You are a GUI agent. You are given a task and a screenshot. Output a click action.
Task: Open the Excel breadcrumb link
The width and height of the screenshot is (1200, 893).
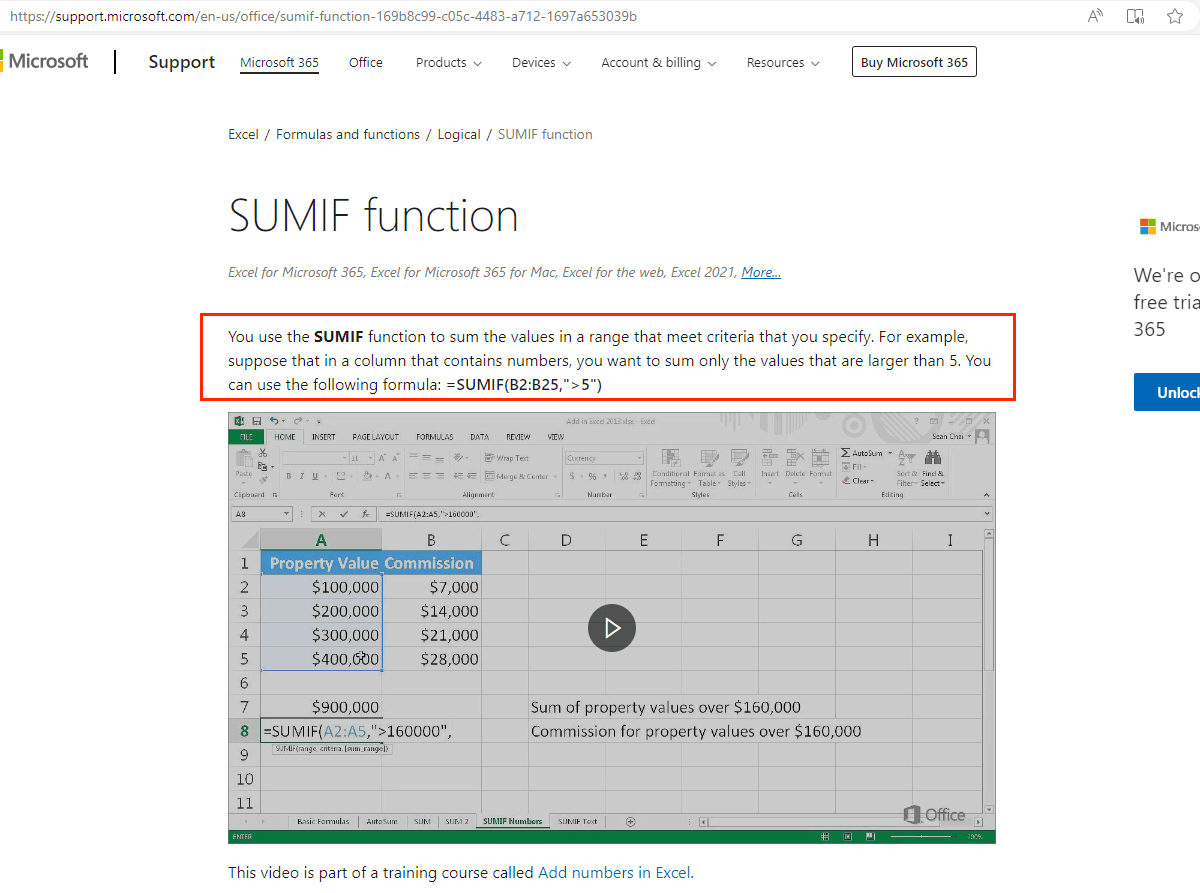click(243, 133)
